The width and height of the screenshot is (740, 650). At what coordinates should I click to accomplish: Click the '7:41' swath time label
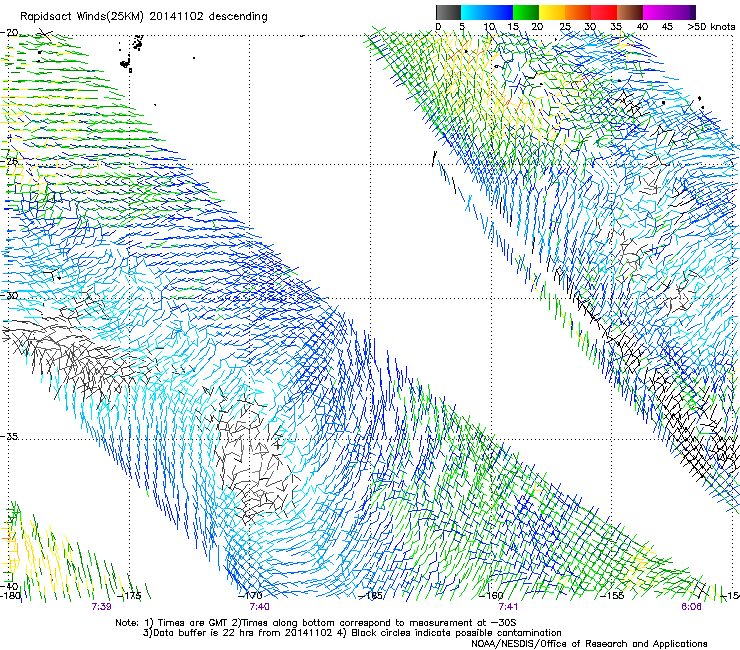pos(508,607)
